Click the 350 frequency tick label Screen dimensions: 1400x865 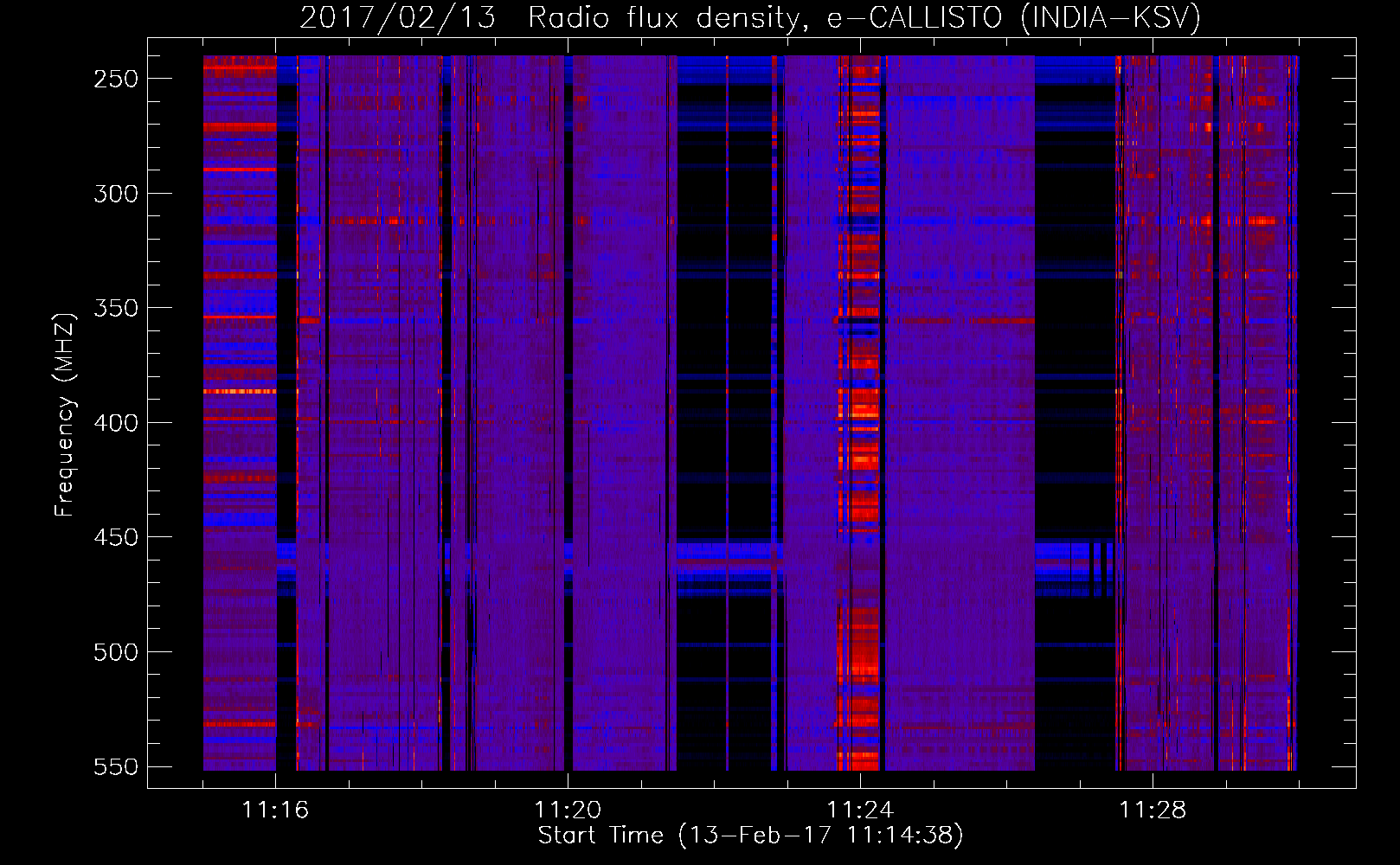coord(116,308)
